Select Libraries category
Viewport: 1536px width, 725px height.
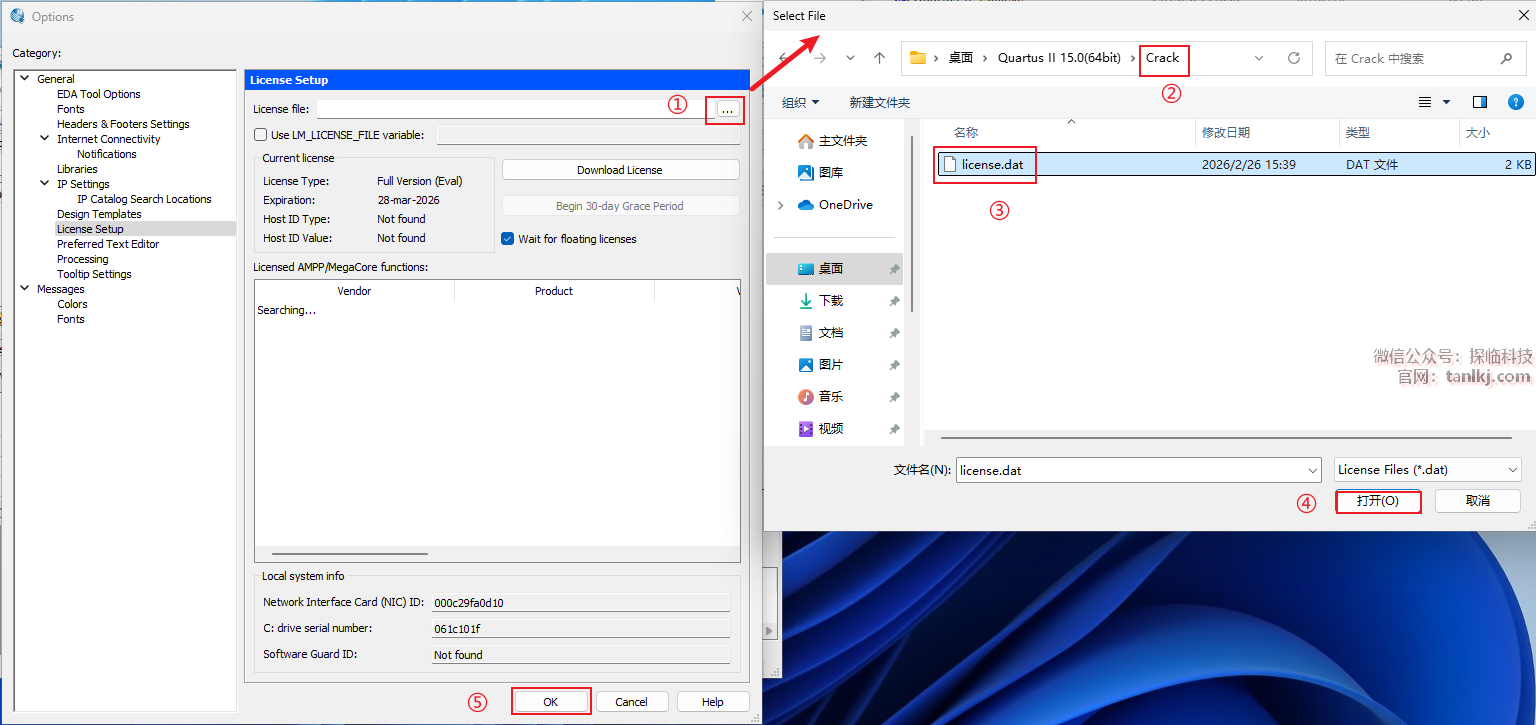pyautogui.click(x=77, y=169)
